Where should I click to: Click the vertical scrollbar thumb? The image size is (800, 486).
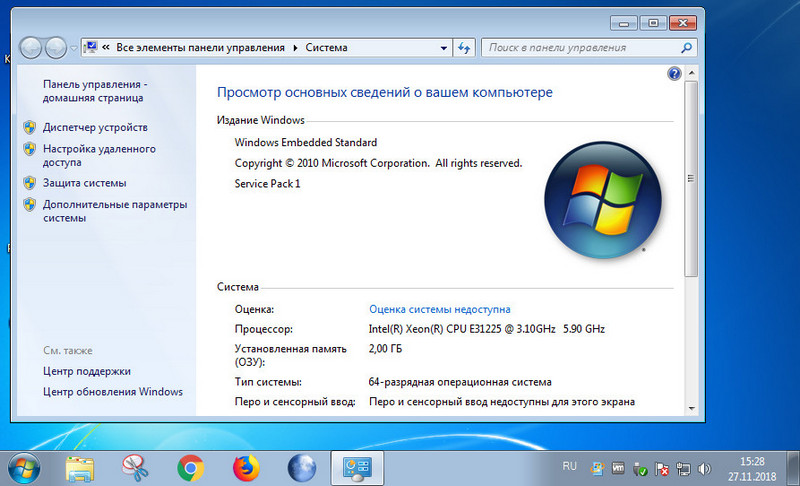pos(691,178)
